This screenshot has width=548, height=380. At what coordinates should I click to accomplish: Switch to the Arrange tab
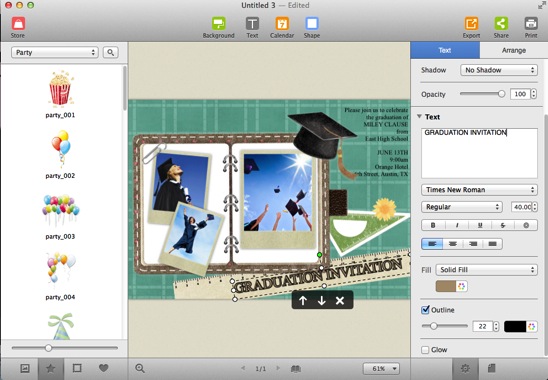514,50
